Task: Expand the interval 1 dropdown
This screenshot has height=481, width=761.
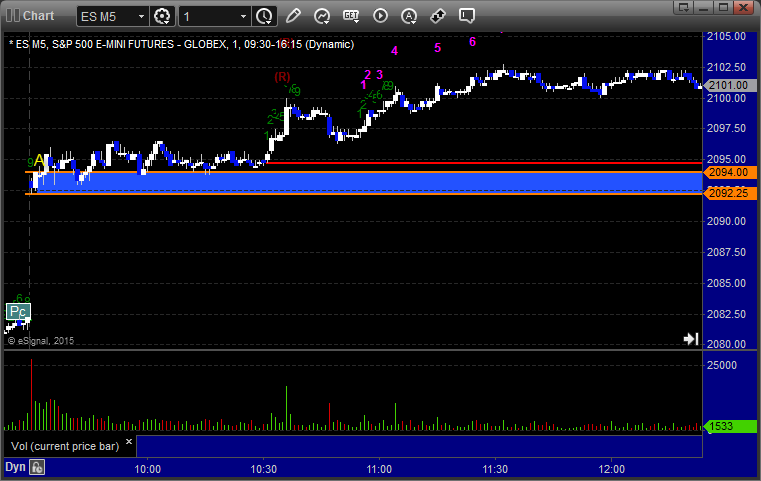Action: (x=244, y=17)
